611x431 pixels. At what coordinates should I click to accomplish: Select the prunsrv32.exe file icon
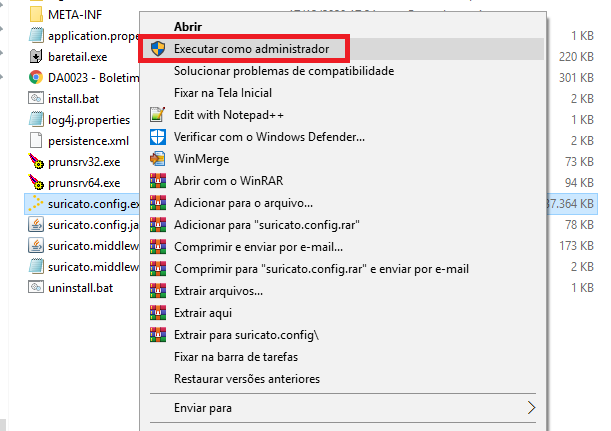[35, 161]
